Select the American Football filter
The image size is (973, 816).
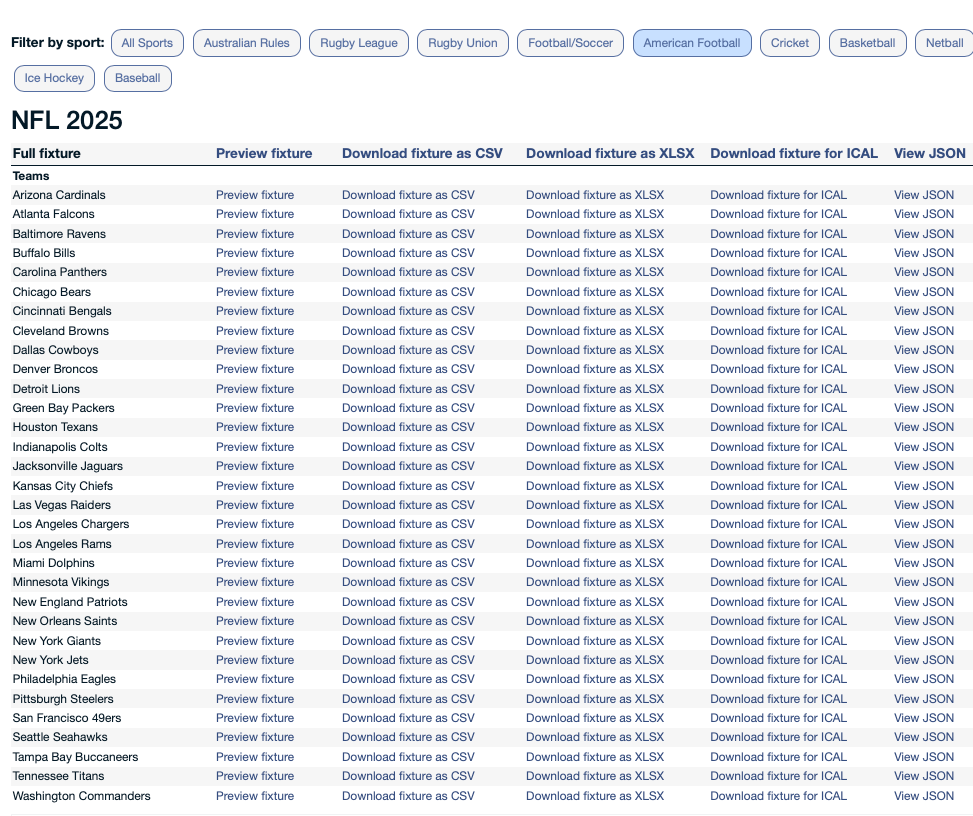point(692,43)
